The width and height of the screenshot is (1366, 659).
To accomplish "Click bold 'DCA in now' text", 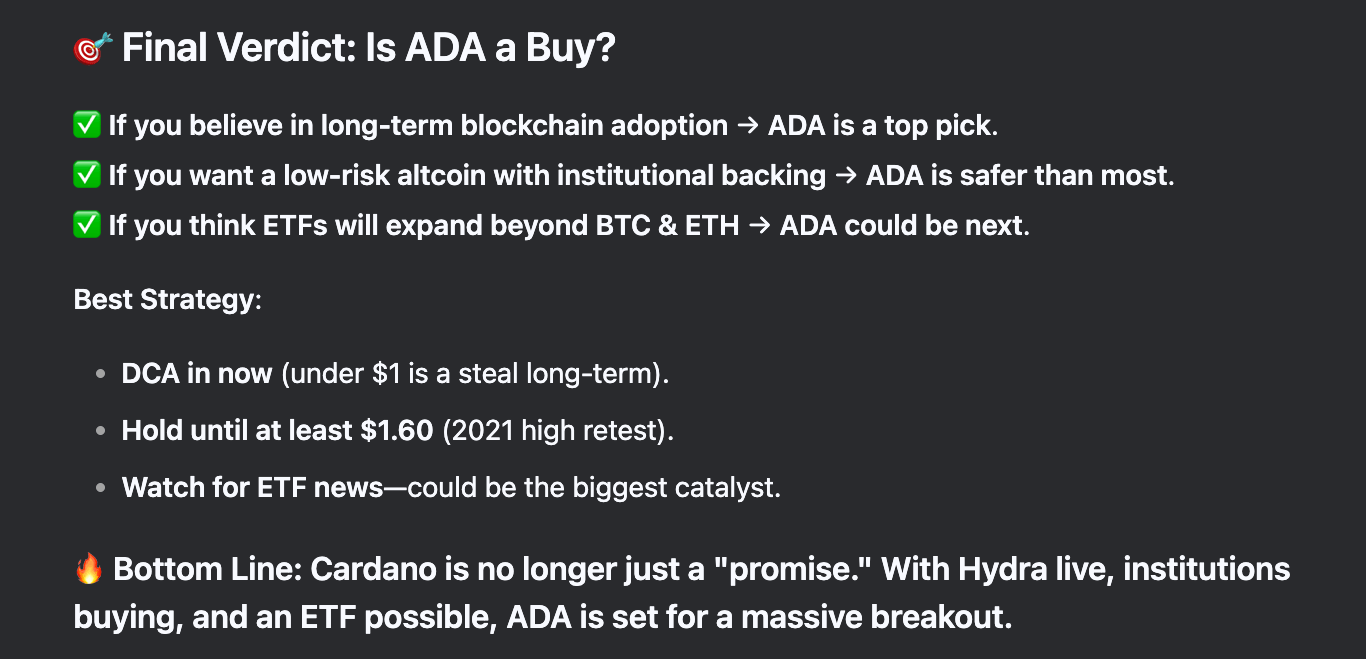I will (x=197, y=374).
